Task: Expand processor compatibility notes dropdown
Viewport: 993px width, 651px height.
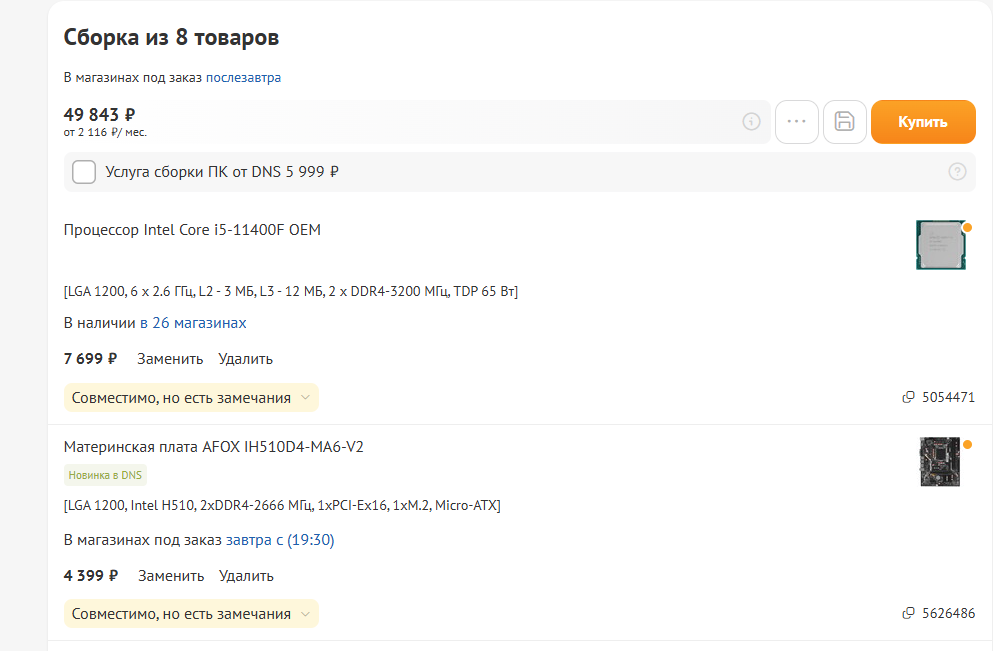Action: point(190,398)
